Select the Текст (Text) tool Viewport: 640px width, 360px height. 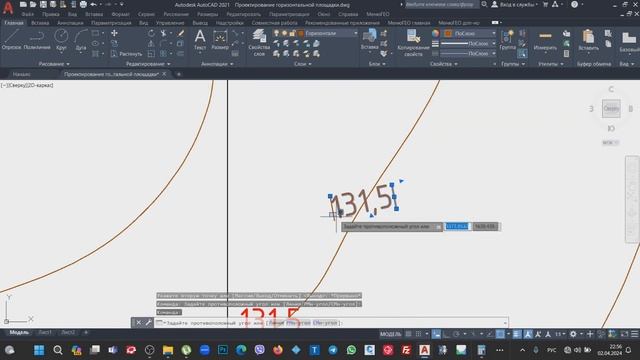pos(200,40)
